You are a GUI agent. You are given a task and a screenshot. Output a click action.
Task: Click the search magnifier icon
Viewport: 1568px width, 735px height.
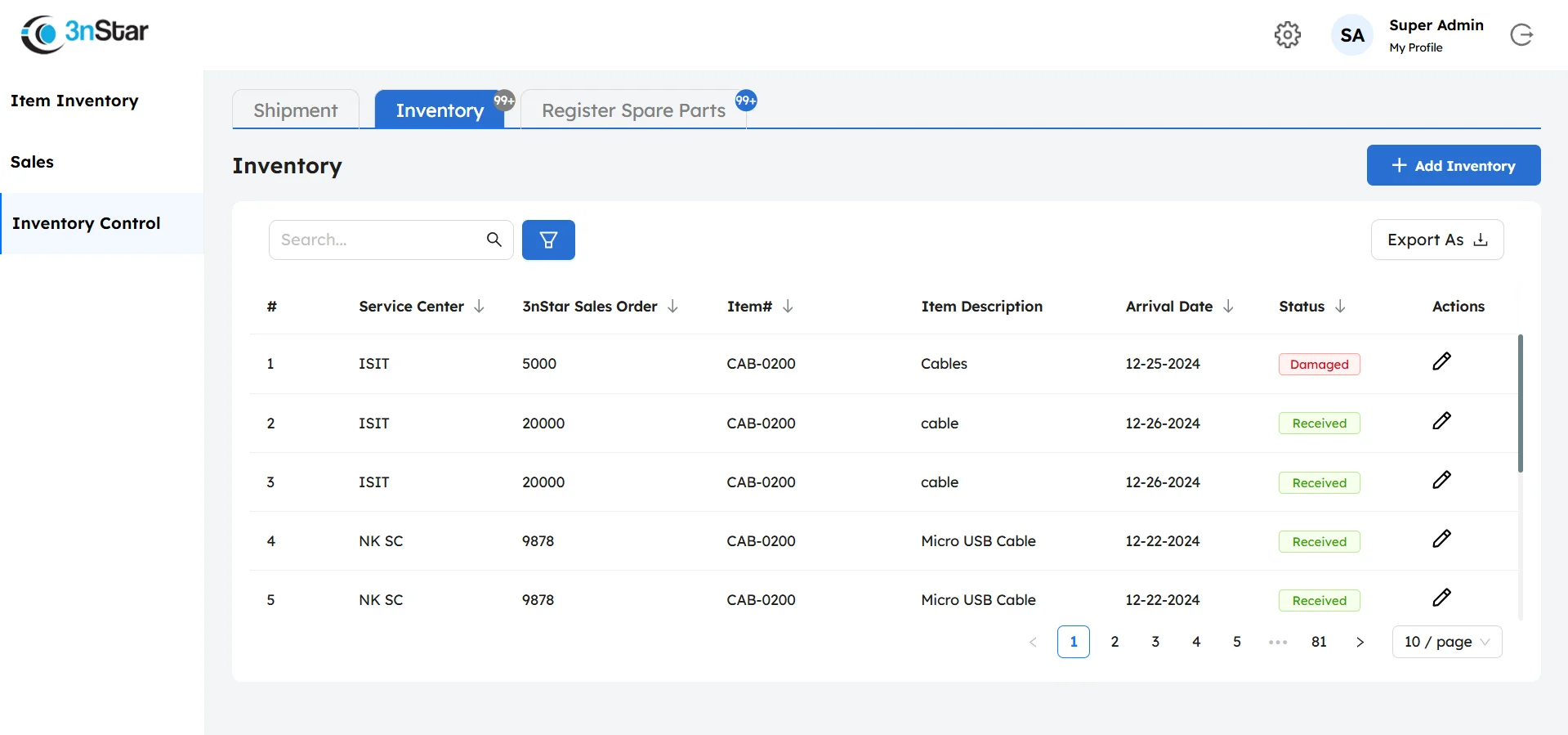494,240
